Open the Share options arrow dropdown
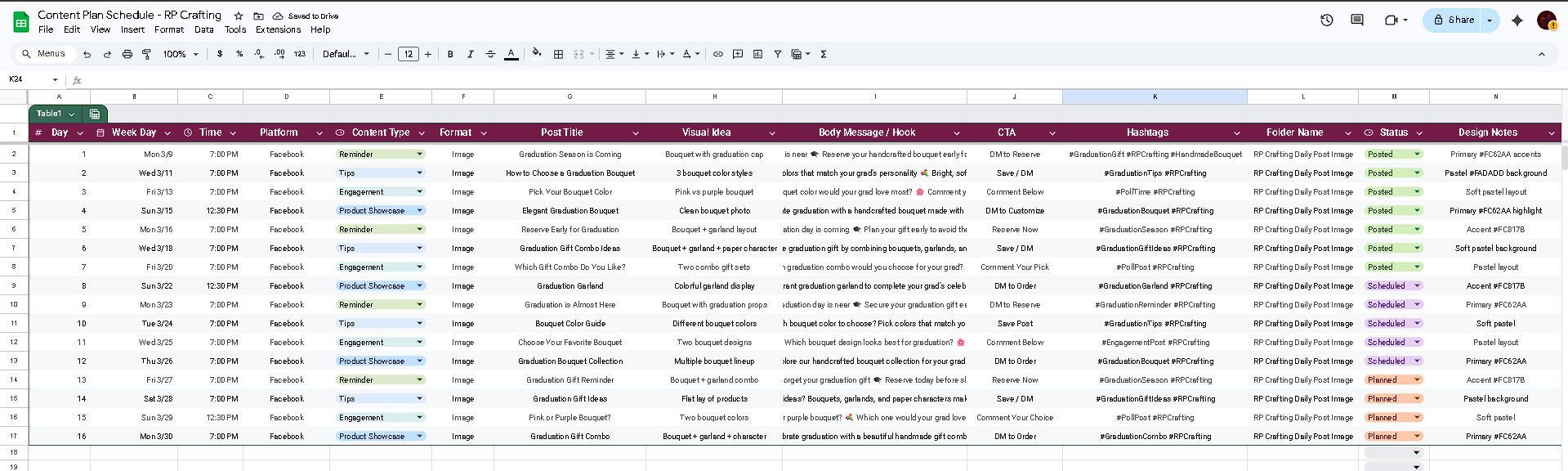Screen dimensions: 1568x471 1490,20
